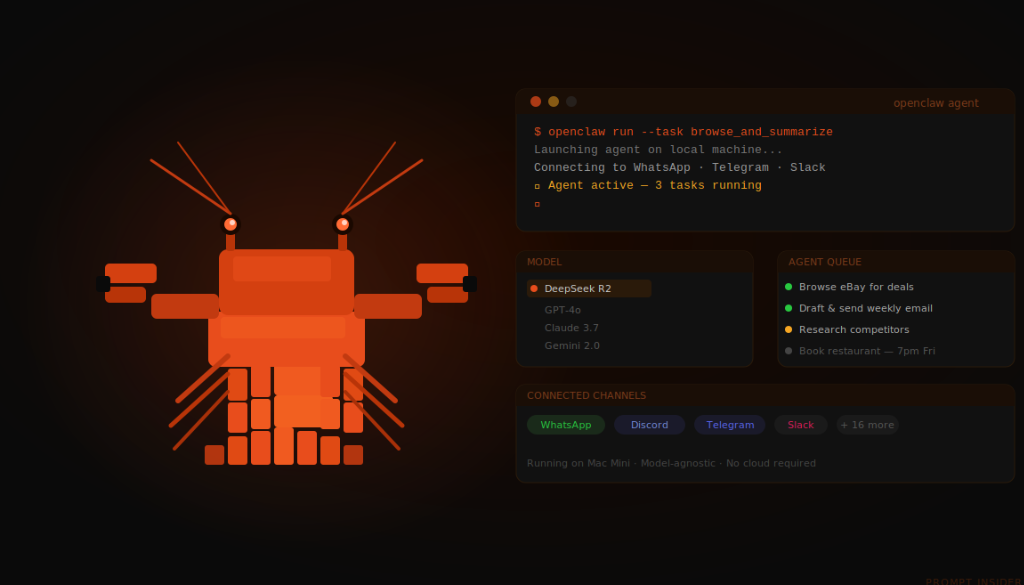Open the 'Browse eBay for deals' task

[856, 287]
